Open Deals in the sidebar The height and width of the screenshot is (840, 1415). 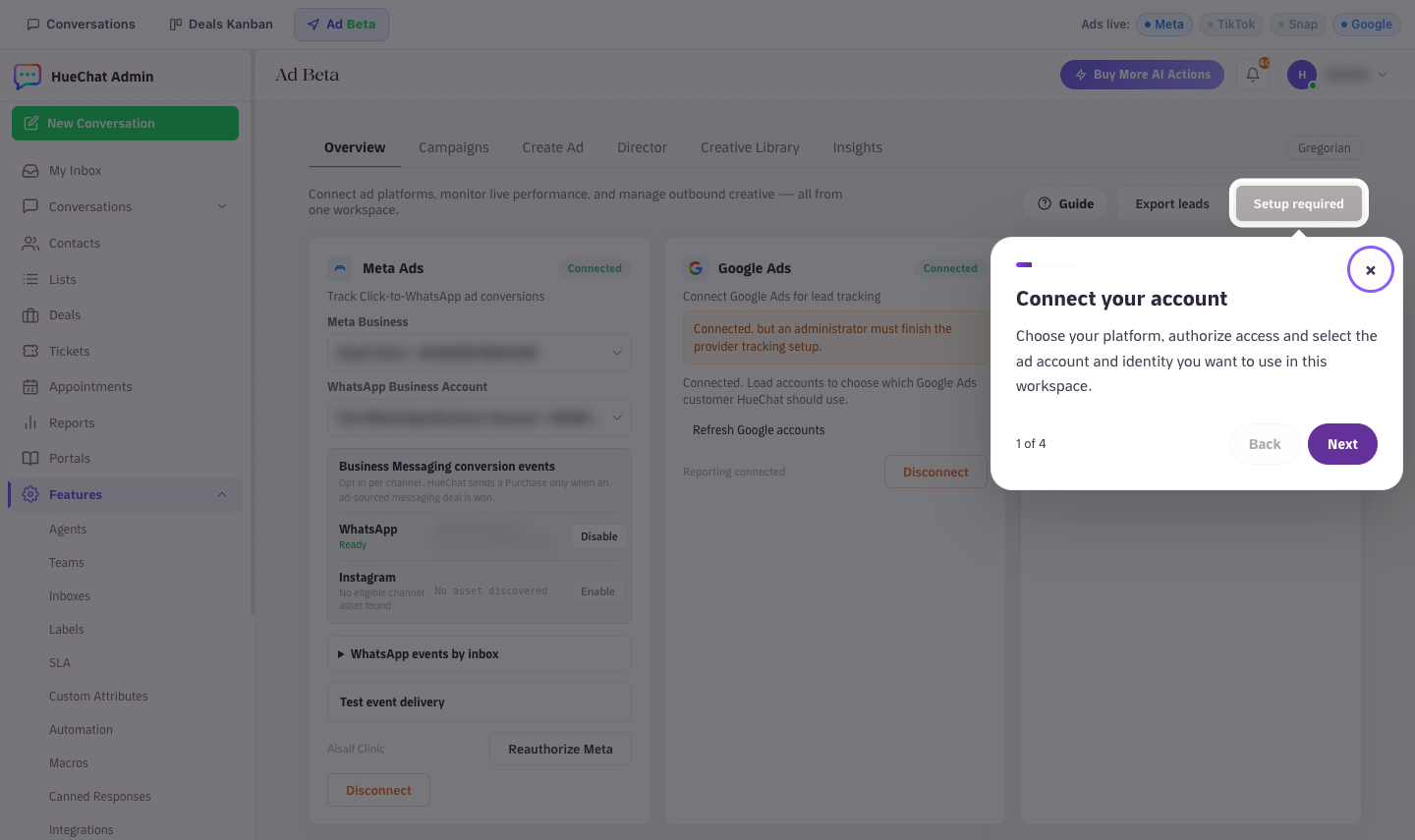pyautogui.click(x=125, y=315)
